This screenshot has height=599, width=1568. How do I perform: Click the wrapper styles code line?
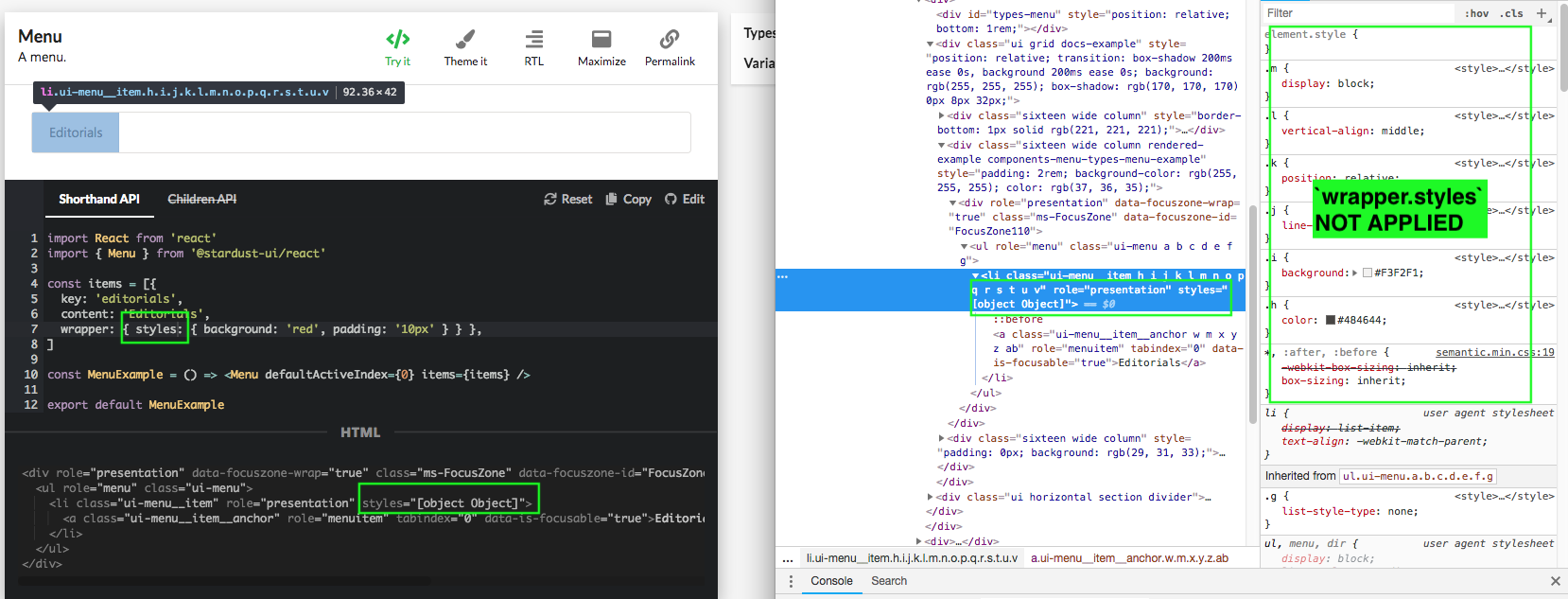point(271,329)
